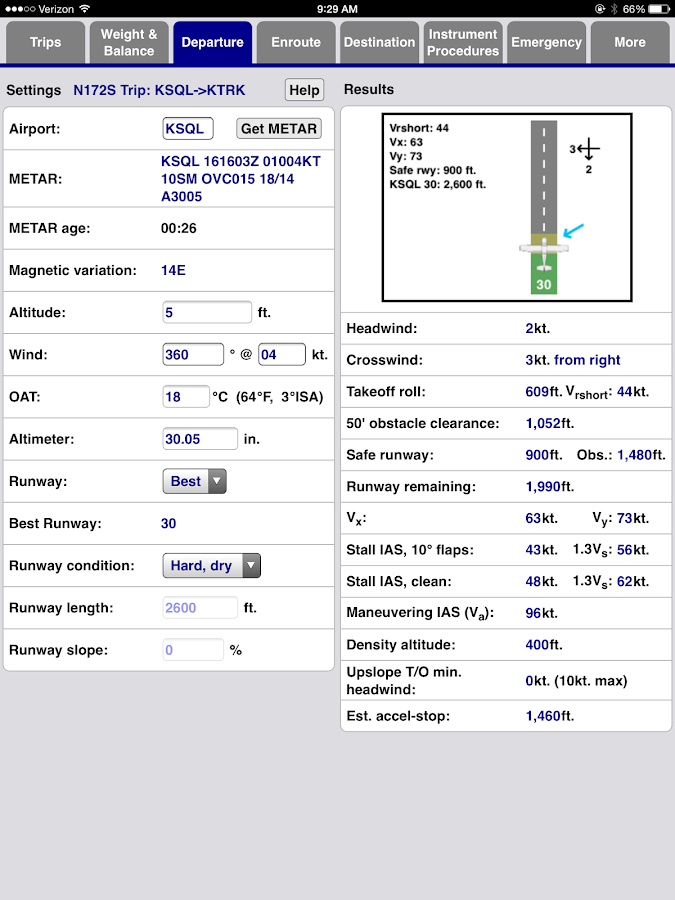This screenshot has height=900, width=675.
Task: Tap the OAT temperature field
Action: point(186,397)
